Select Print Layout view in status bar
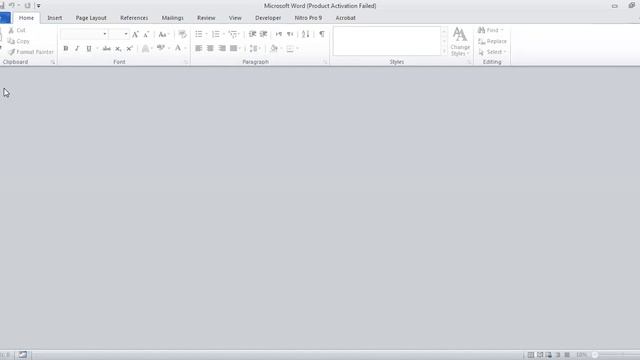The height and width of the screenshot is (360, 640). (x=530, y=355)
